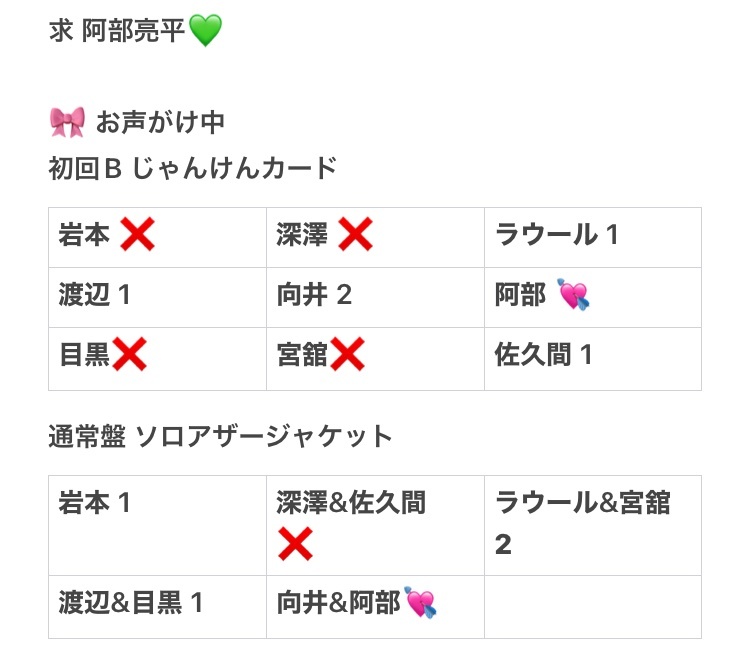Select the ラウール&宮舘 2 cell
Screen dimensions: 750x655
click(x=593, y=525)
